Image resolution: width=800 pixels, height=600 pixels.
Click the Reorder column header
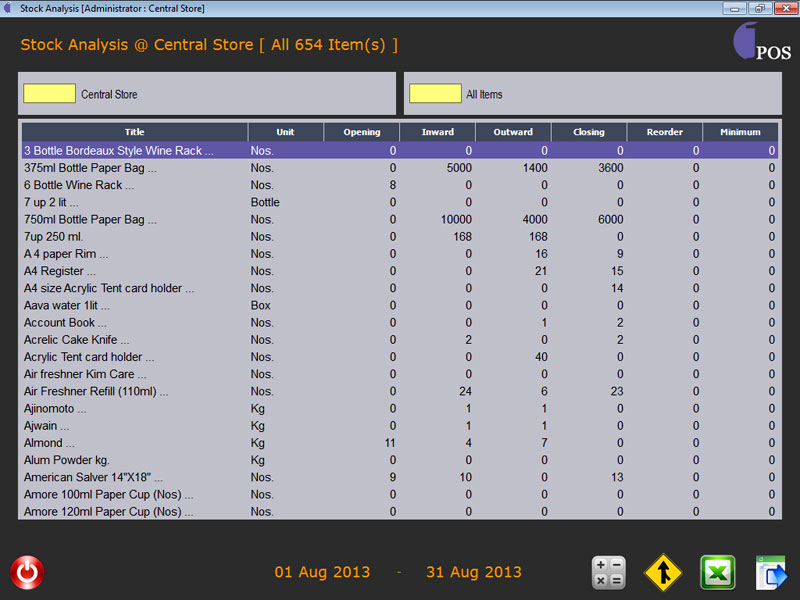[x=664, y=132]
